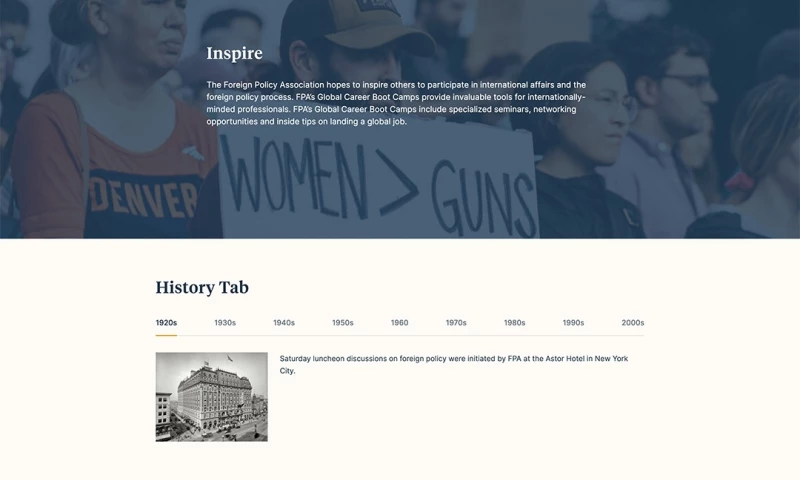Click the orange underline beneath 1920s
The image size is (800, 480).
click(x=166, y=335)
